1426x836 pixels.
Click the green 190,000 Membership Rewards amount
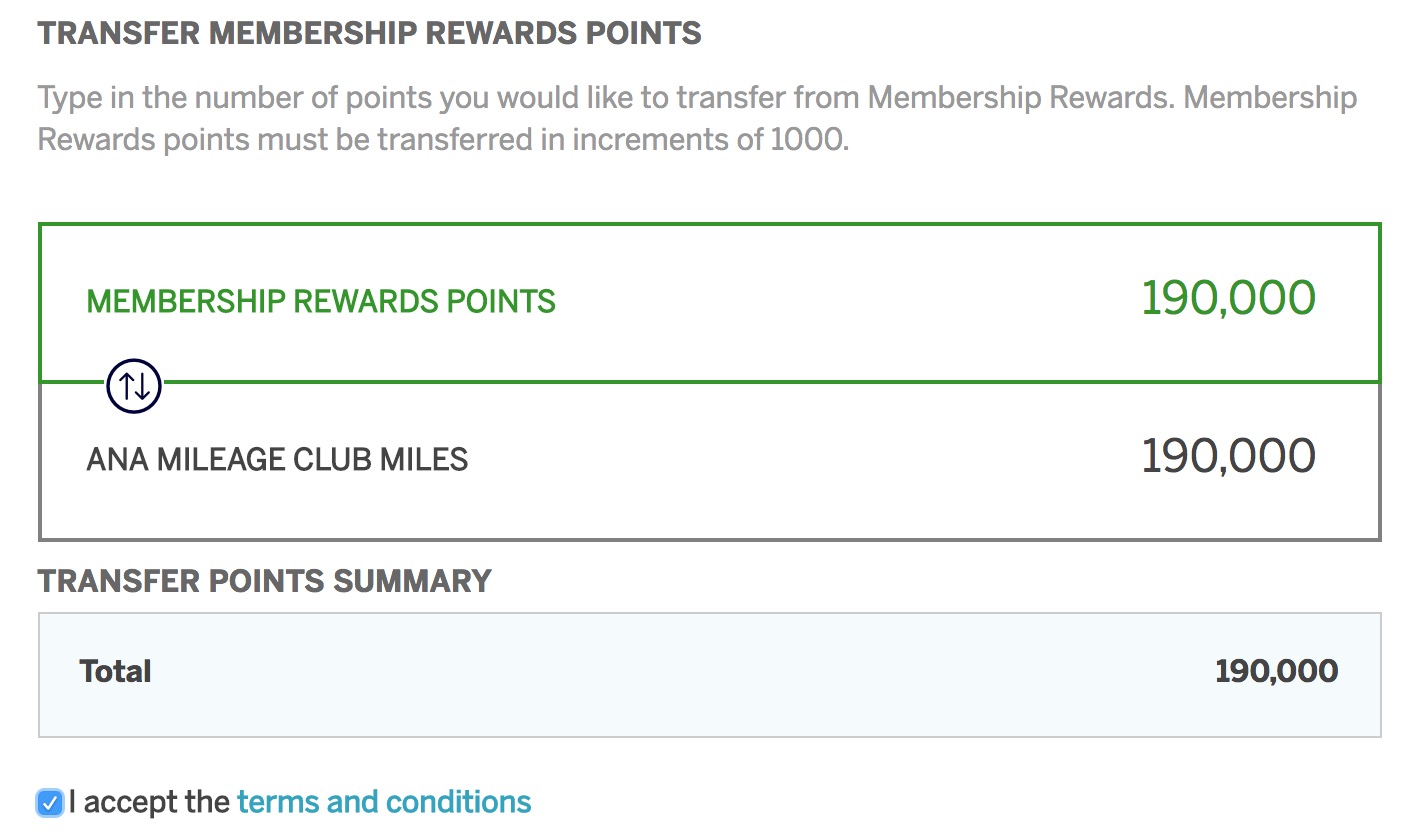(x=1228, y=298)
